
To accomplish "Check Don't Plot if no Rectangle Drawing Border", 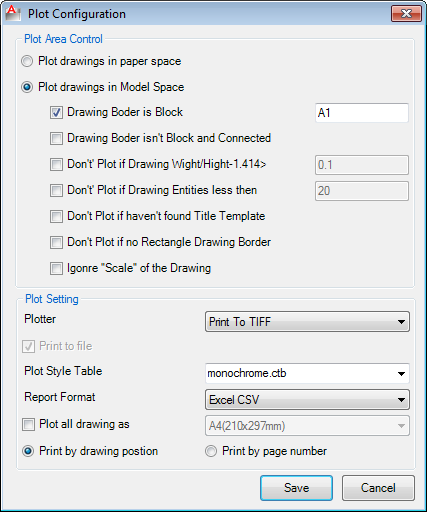I will (x=56, y=242).
